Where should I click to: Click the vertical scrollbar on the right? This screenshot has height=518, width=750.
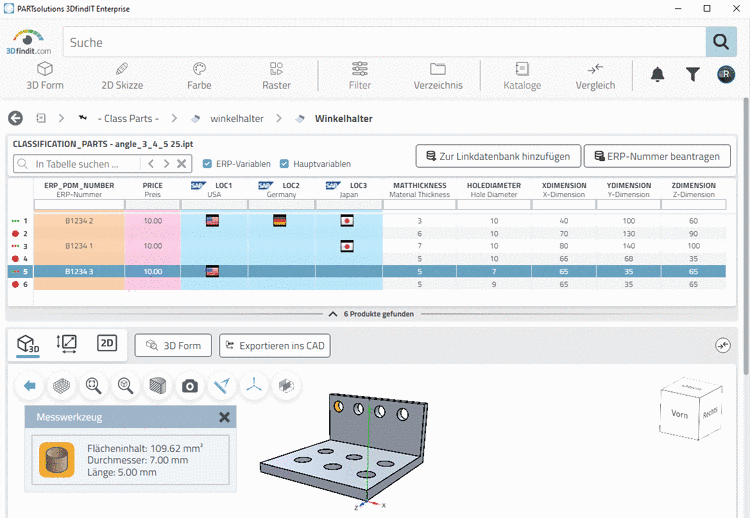(746, 236)
